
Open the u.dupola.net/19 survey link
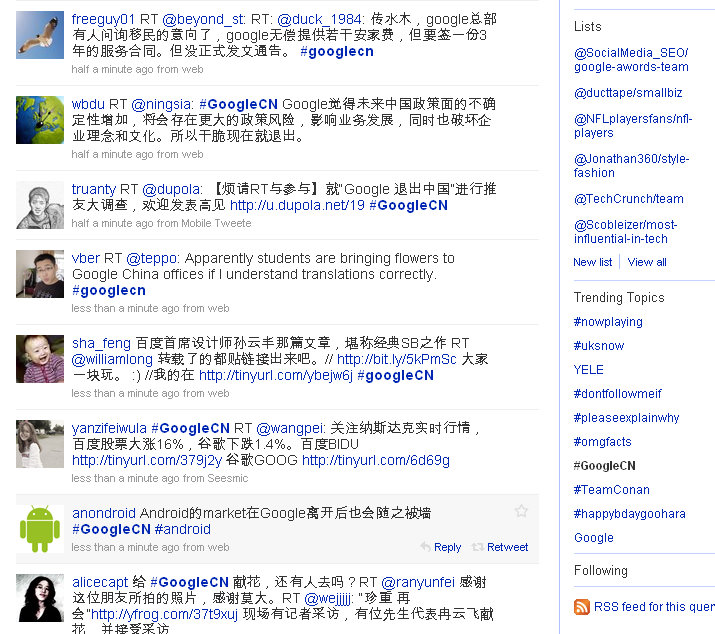tap(297, 205)
